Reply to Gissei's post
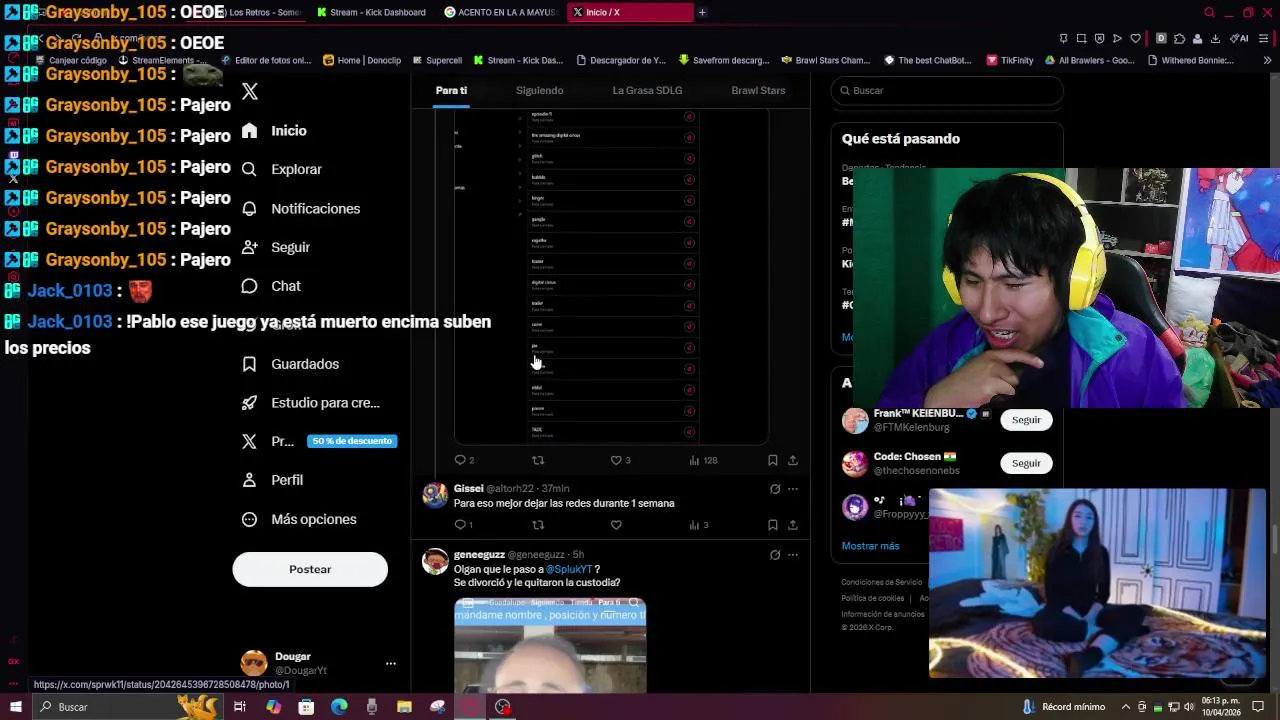The height and width of the screenshot is (720, 1280). pyautogui.click(x=464, y=525)
